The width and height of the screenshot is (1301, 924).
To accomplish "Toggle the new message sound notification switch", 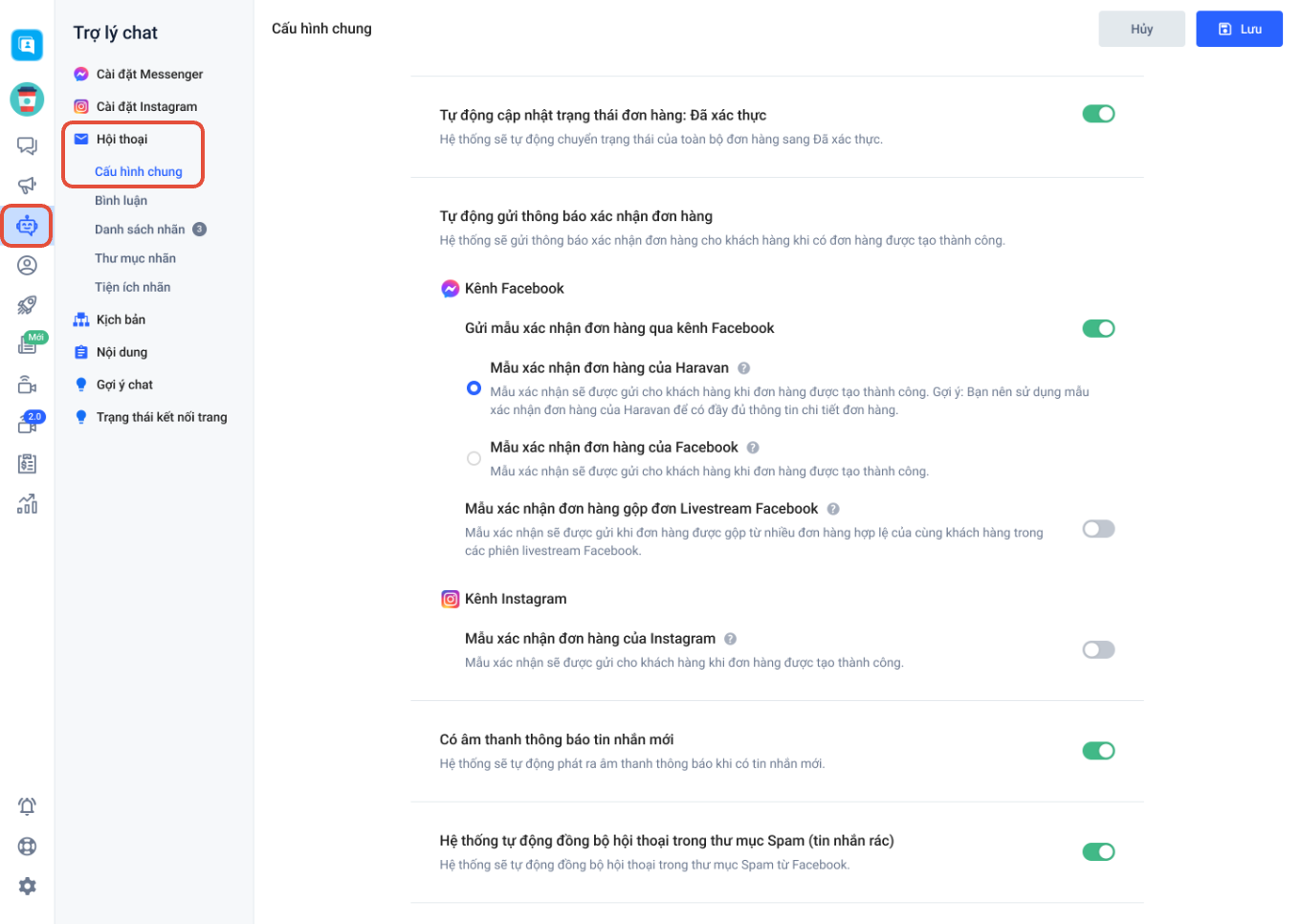I will click(1098, 751).
